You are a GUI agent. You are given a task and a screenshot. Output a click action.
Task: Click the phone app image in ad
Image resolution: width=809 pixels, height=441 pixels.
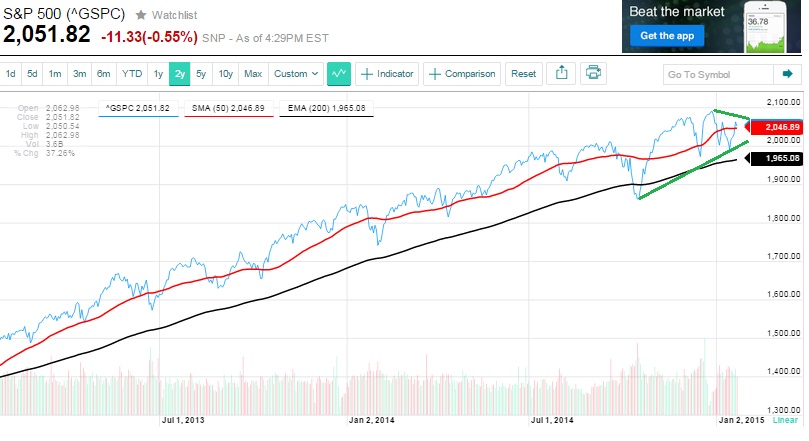coord(765,24)
